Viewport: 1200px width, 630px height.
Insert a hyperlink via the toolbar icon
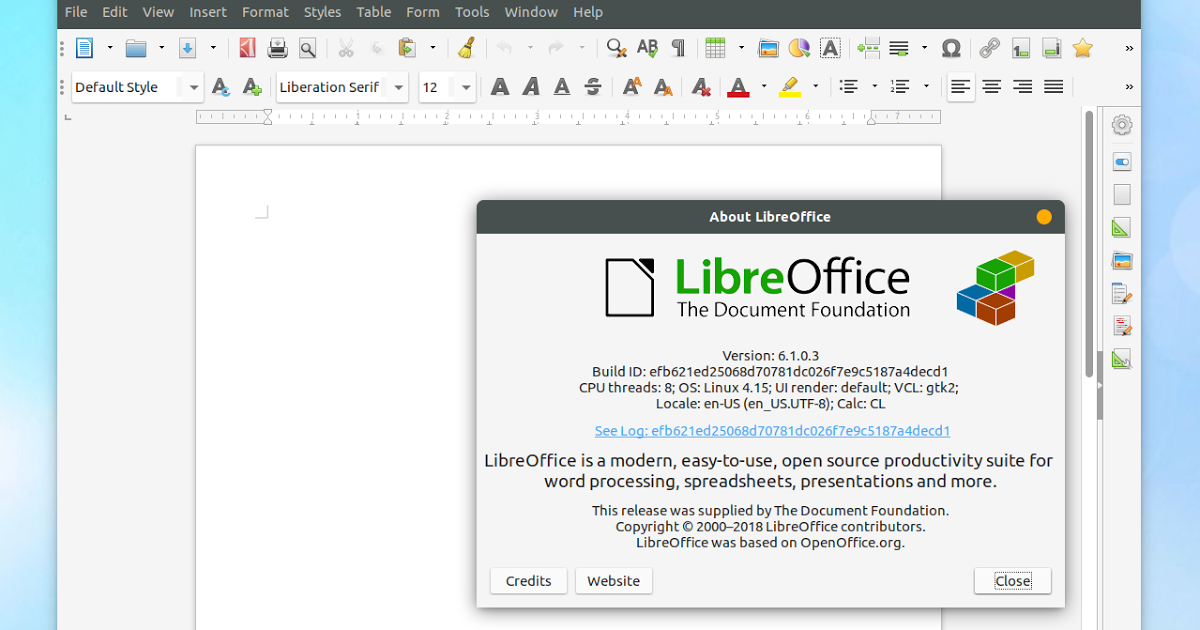coord(989,47)
